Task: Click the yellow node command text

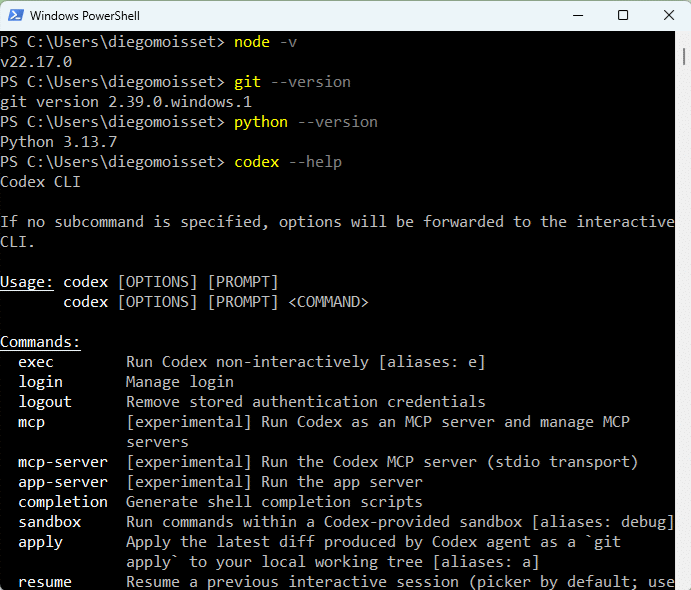Action: pyautogui.click(x=251, y=42)
